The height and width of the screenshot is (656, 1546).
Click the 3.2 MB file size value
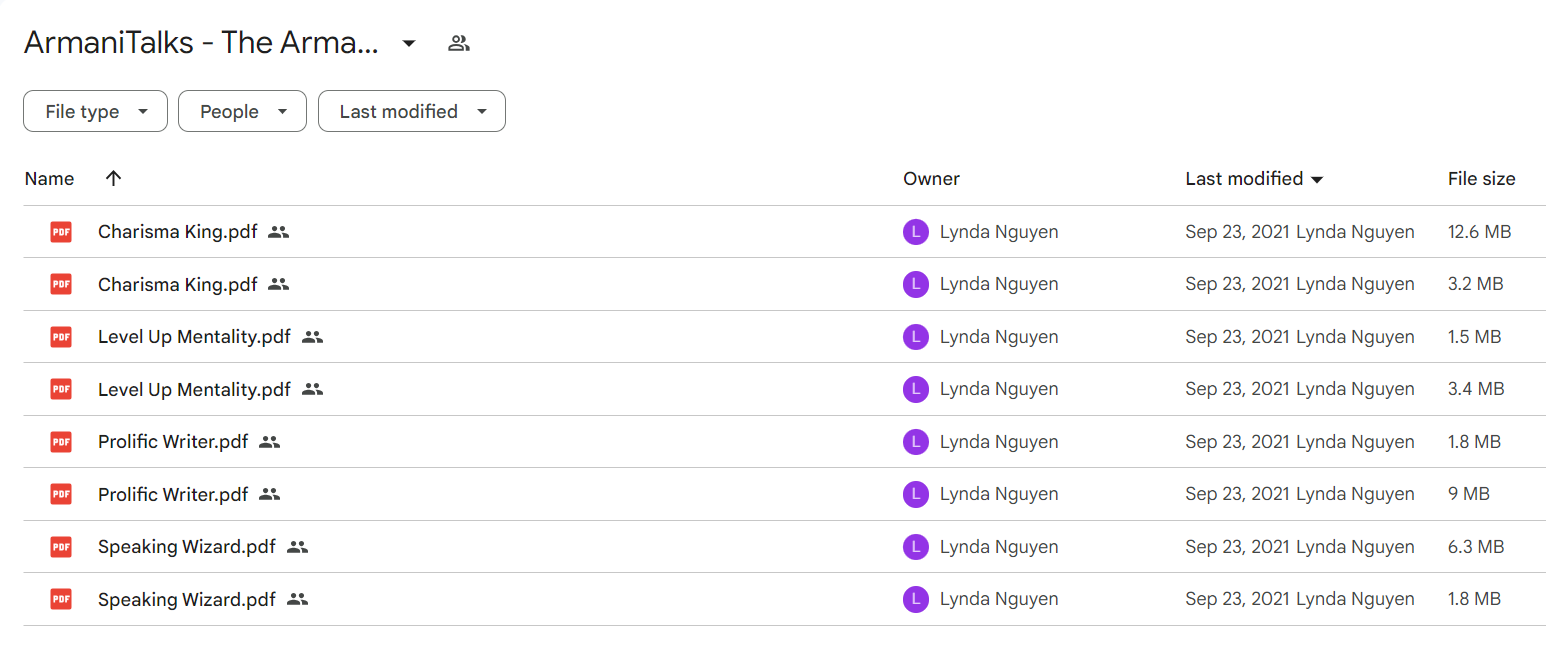point(1475,284)
